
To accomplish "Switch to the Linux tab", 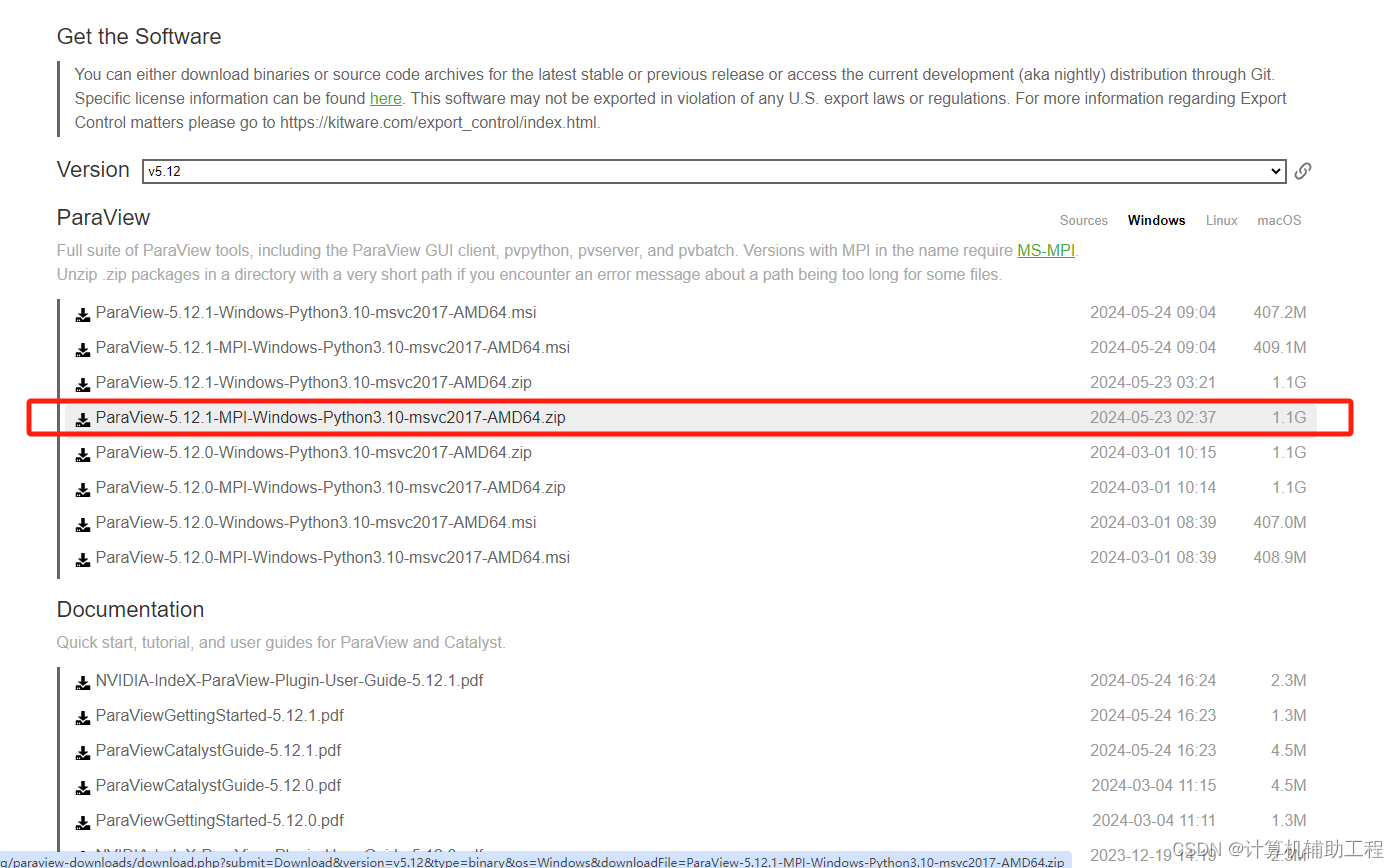I will (x=1222, y=220).
